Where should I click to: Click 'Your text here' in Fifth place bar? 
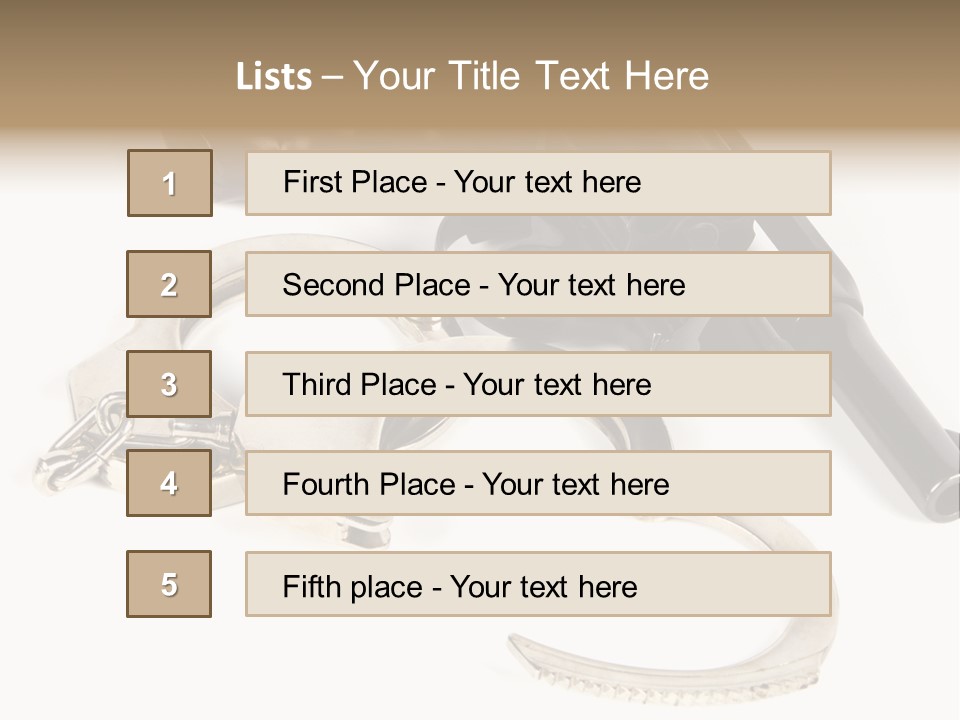[543, 586]
